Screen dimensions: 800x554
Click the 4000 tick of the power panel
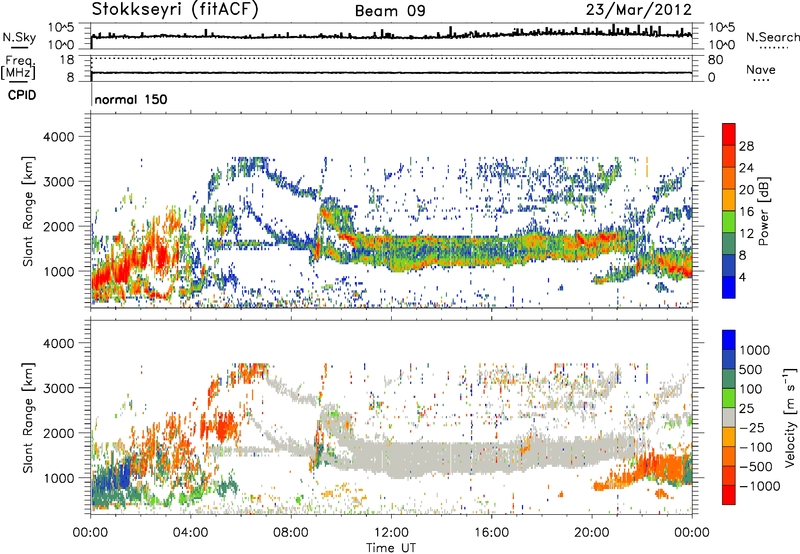58,137
